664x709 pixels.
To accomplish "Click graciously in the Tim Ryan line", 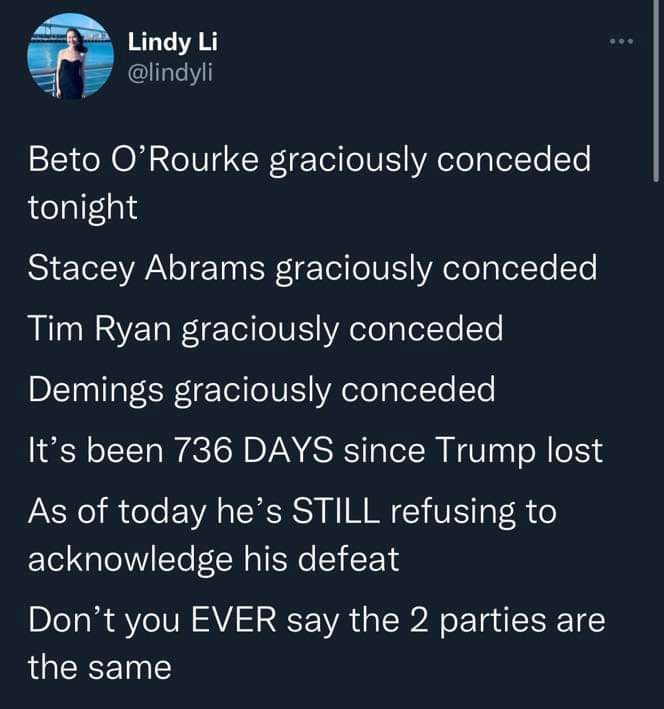I will click(x=260, y=329).
